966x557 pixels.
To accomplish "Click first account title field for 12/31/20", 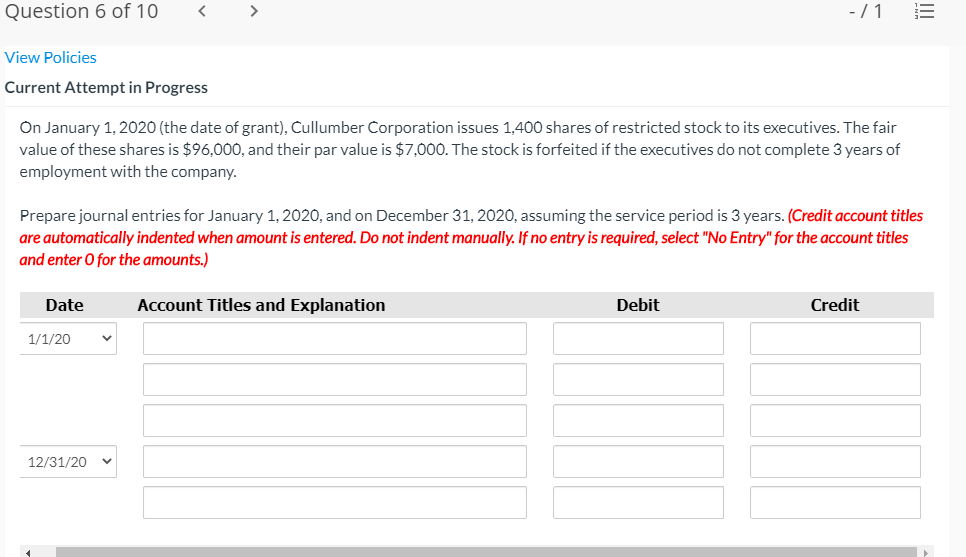I will (x=335, y=461).
